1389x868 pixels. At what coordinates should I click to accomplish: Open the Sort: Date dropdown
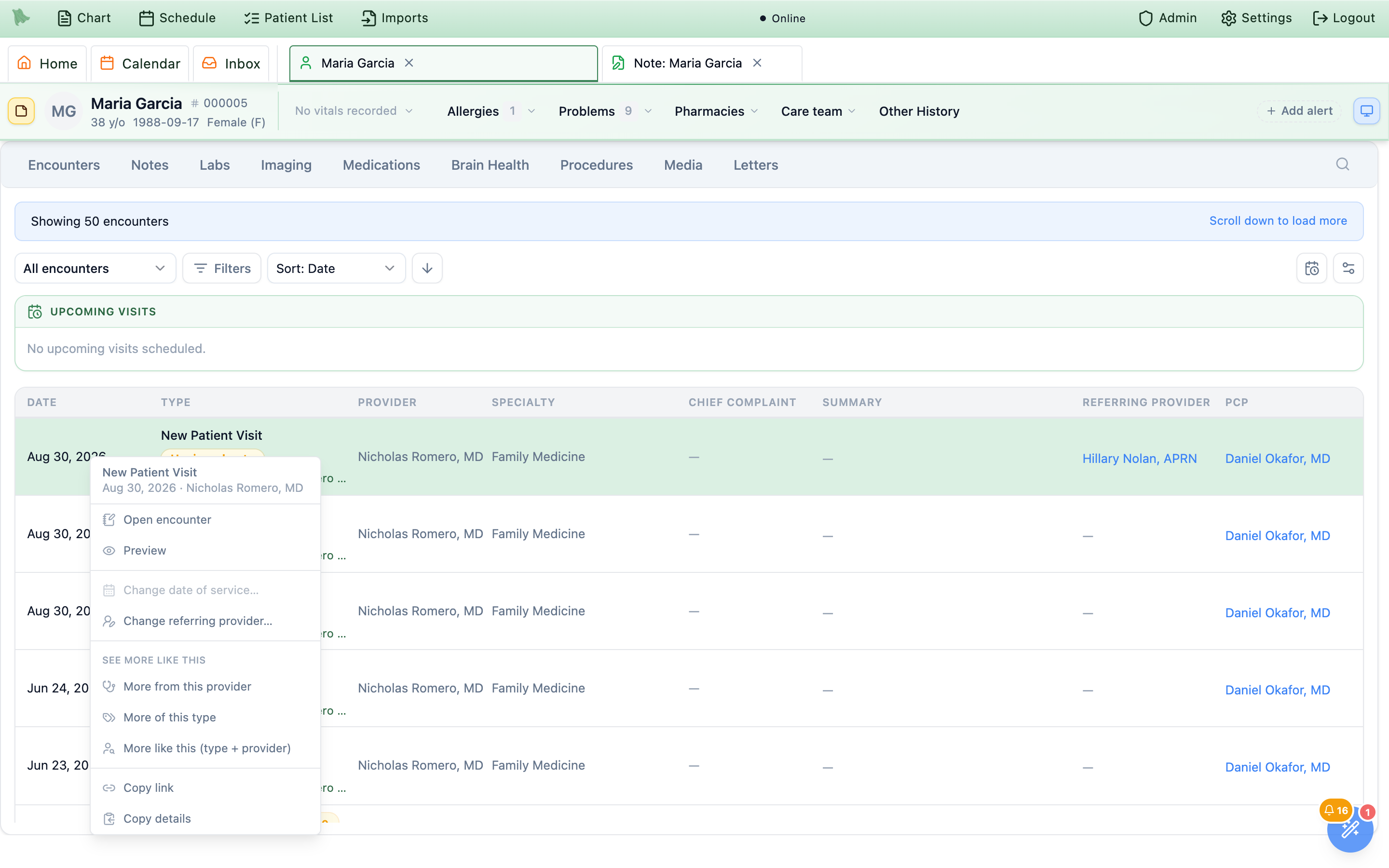coord(336,268)
